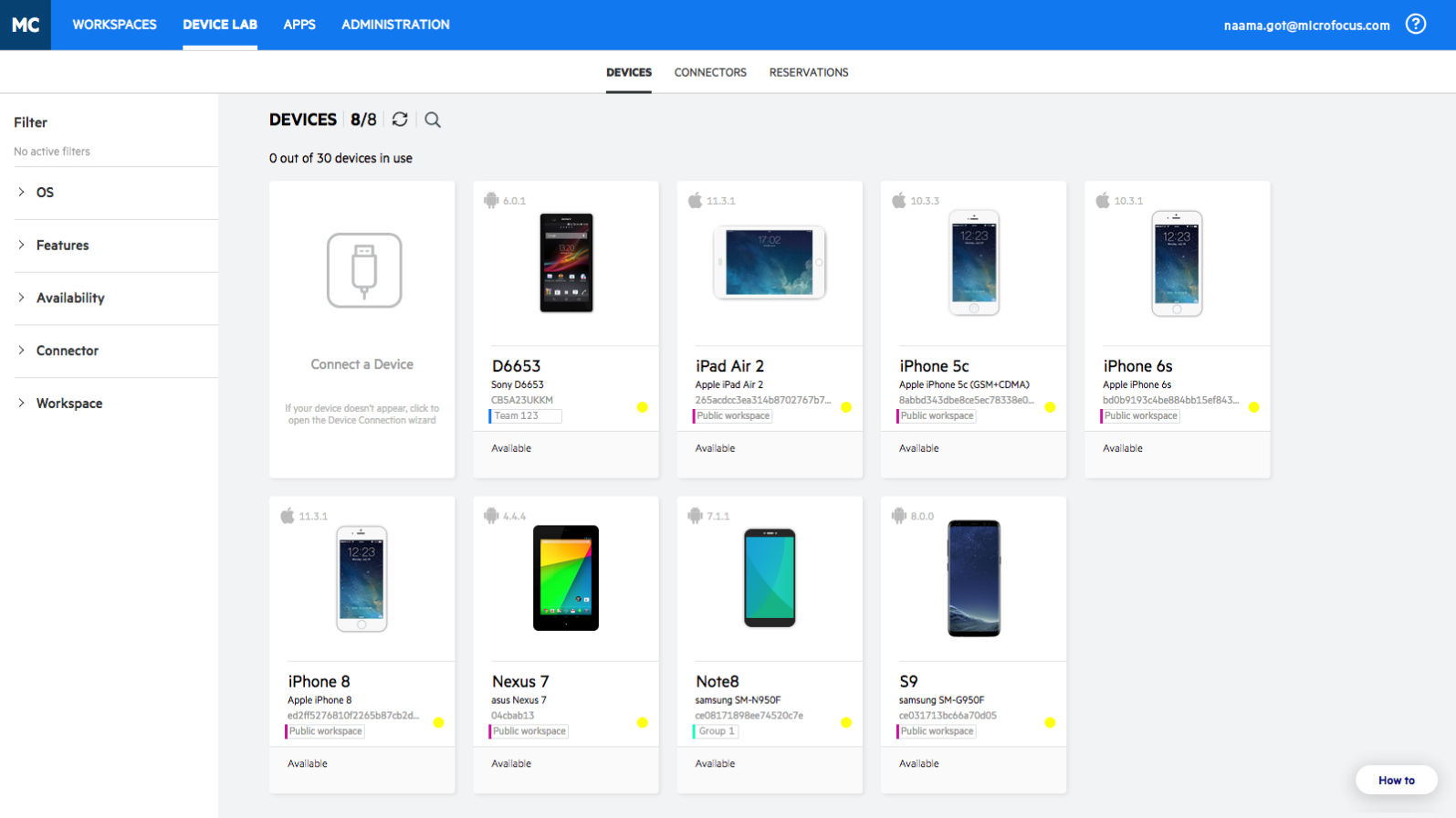Click yellow status dot on iPad Air 2
This screenshot has width=1456, height=818.
(x=846, y=407)
